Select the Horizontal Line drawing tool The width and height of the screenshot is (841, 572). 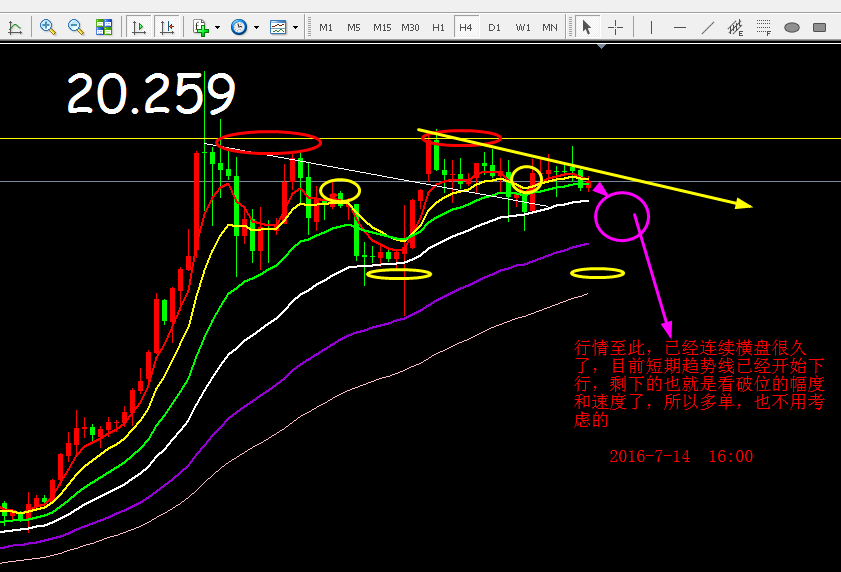tap(680, 27)
